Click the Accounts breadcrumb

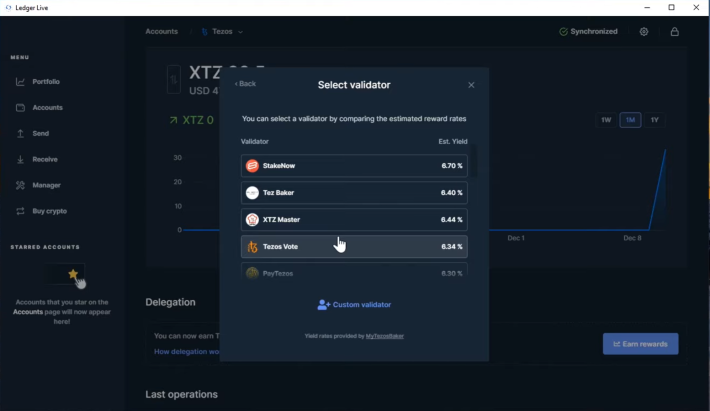(162, 32)
